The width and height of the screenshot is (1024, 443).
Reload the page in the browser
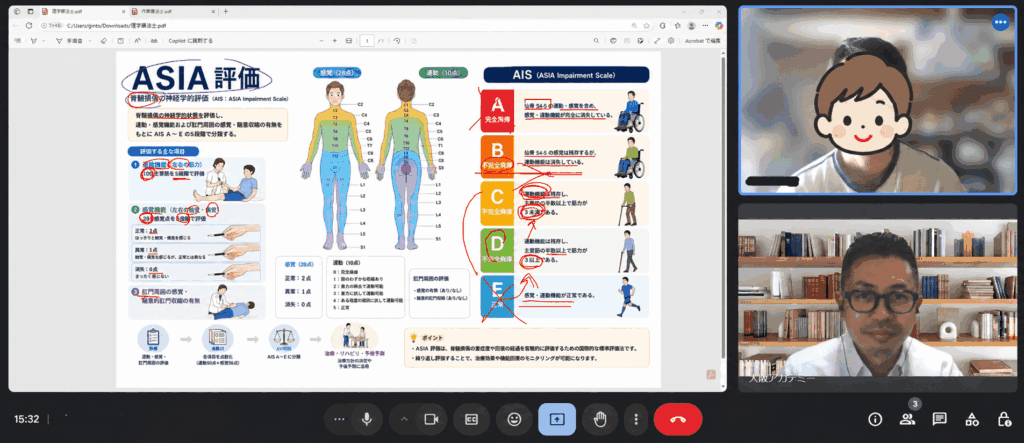click(x=29, y=25)
